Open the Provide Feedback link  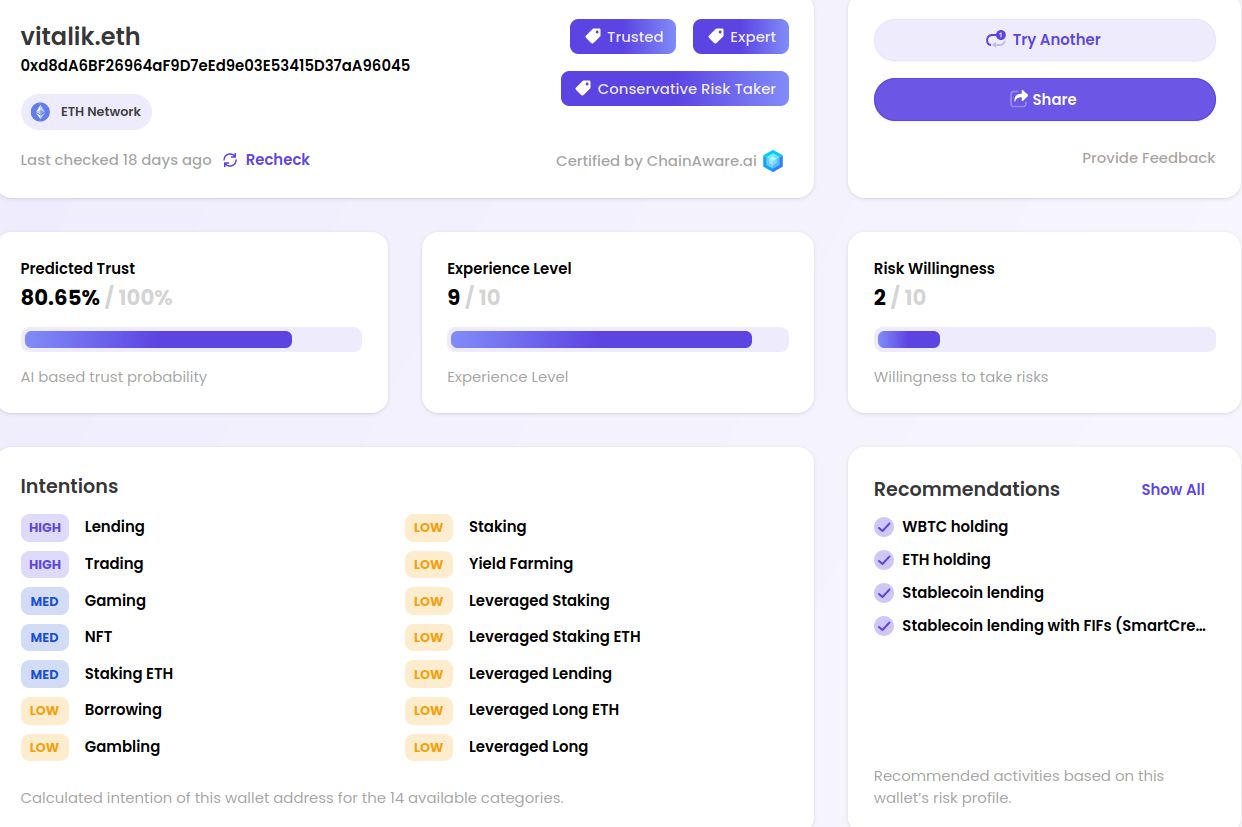pos(1148,158)
